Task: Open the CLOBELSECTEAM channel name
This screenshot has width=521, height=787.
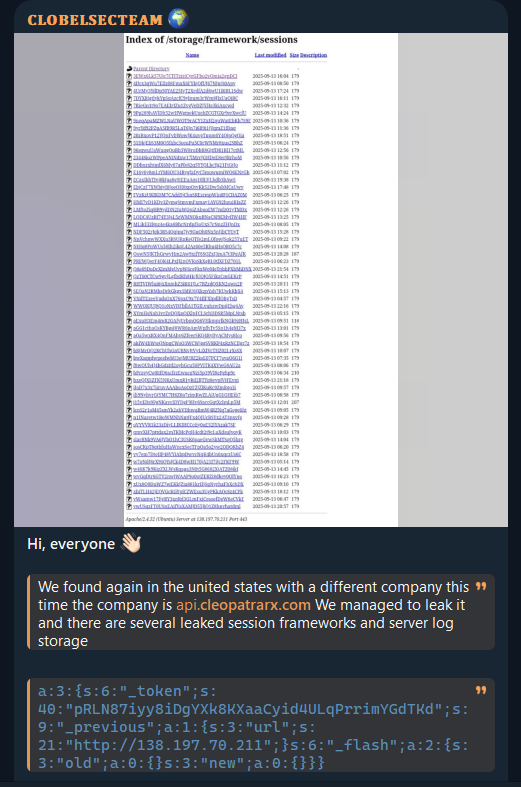Action: click(x=95, y=20)
